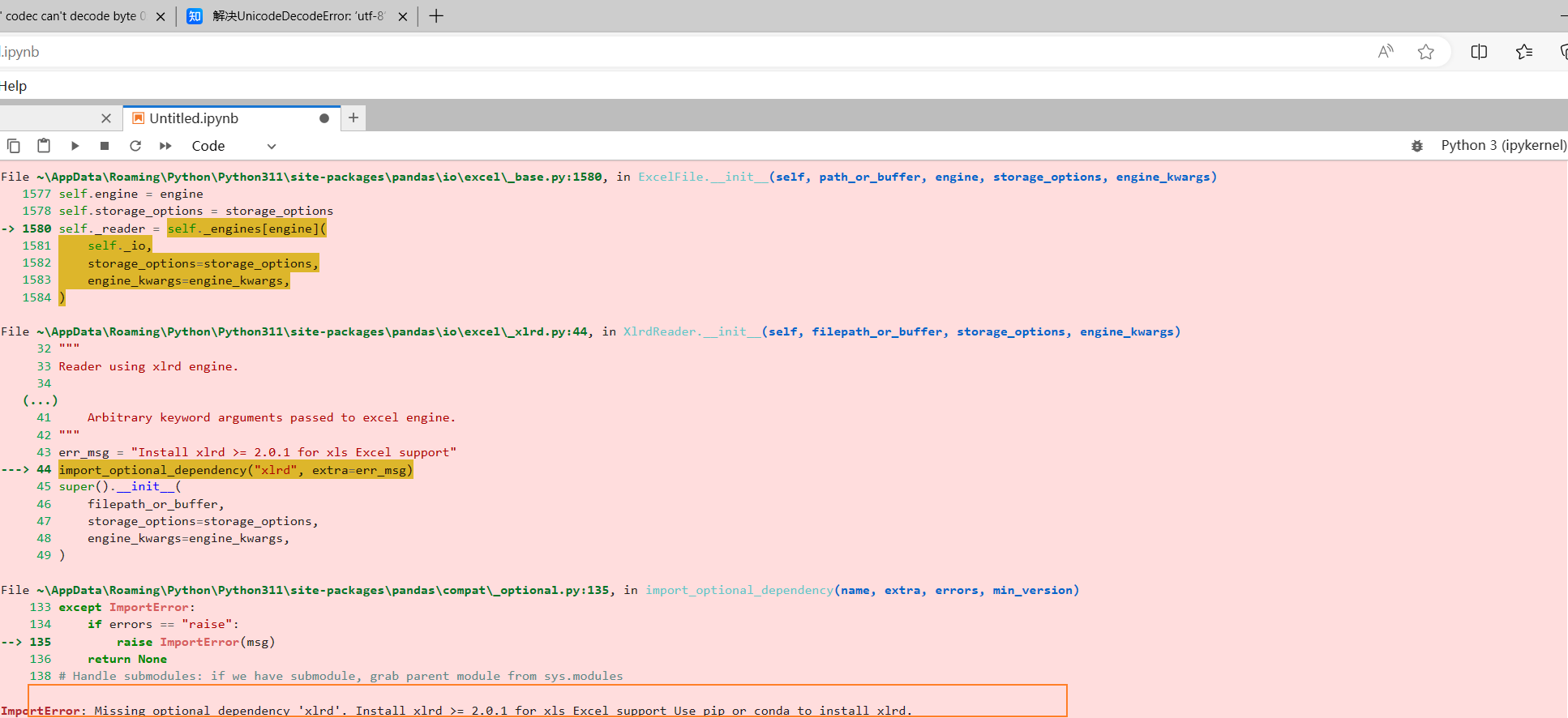Add this page to favorites star
Image resolution: width=1568 pixels, height=718 pixels.
[x=1426, y=52]
